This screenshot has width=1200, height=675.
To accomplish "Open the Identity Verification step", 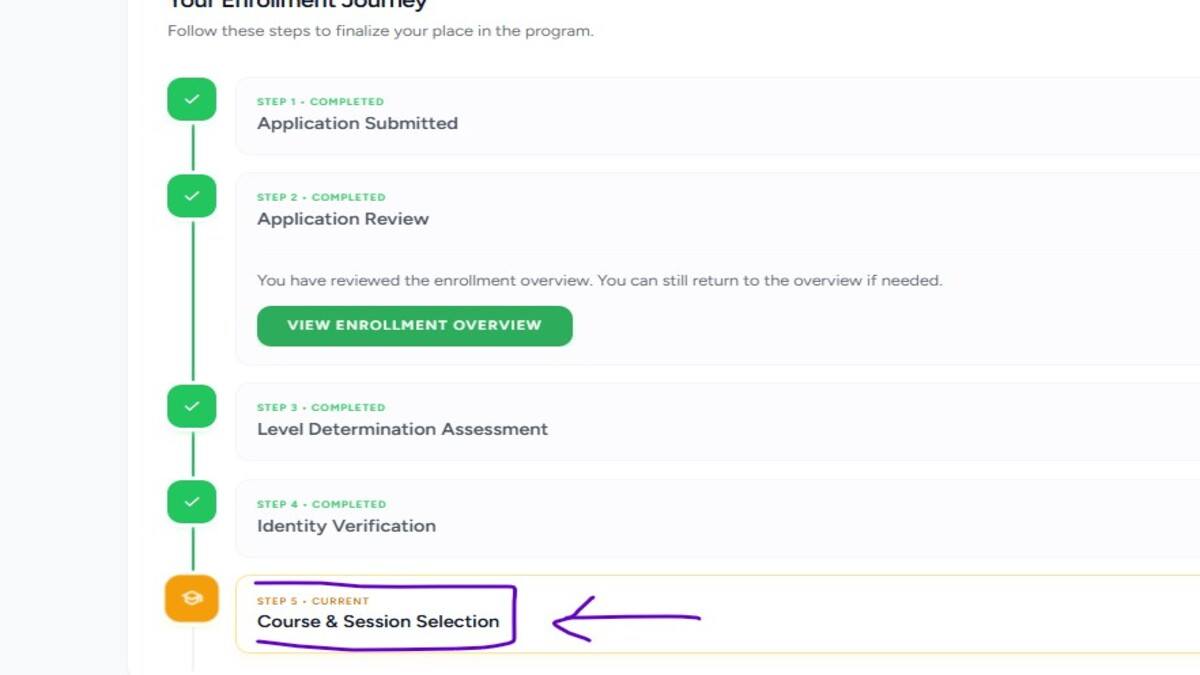I will click(346, 526).
